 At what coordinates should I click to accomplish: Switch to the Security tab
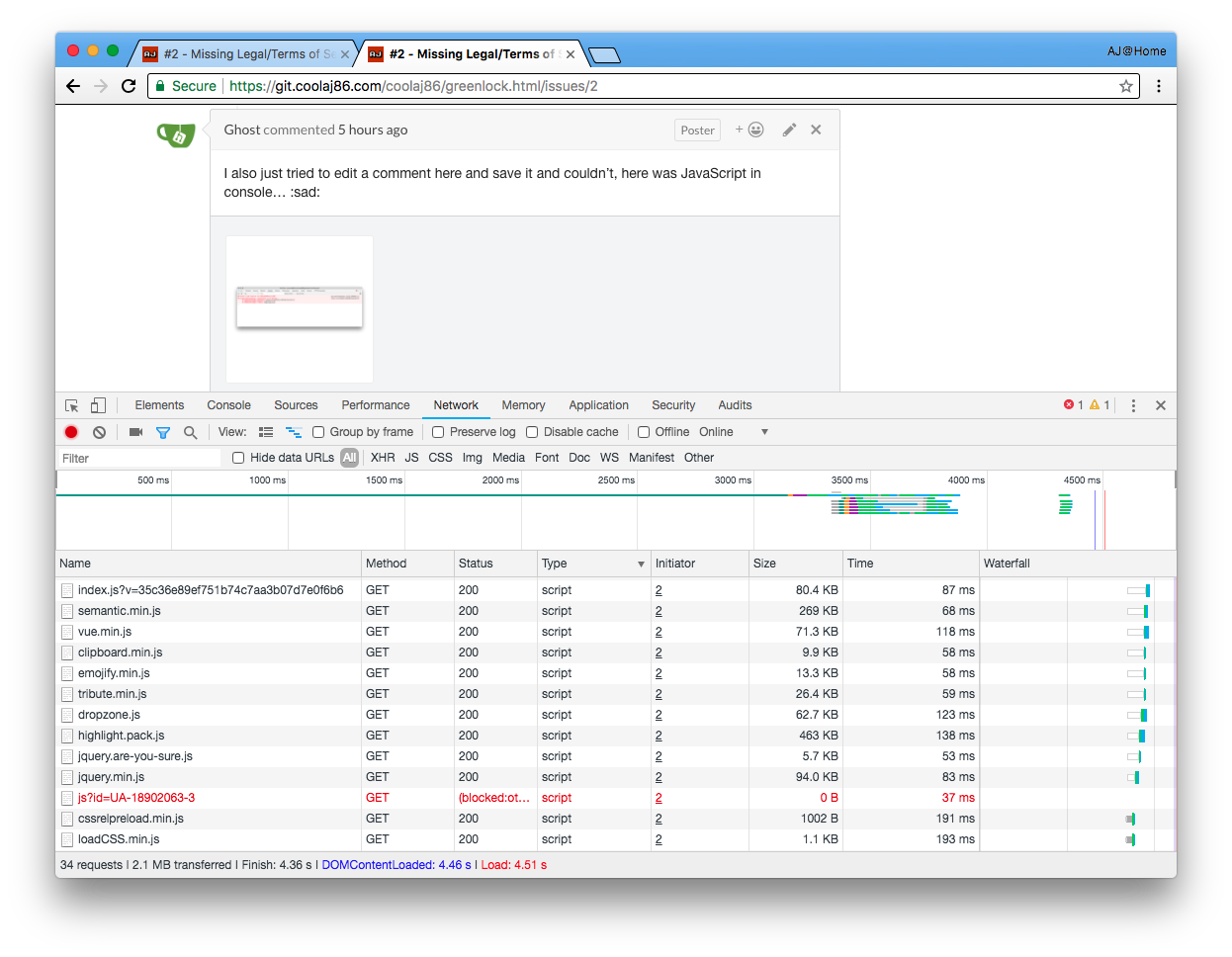673,405
